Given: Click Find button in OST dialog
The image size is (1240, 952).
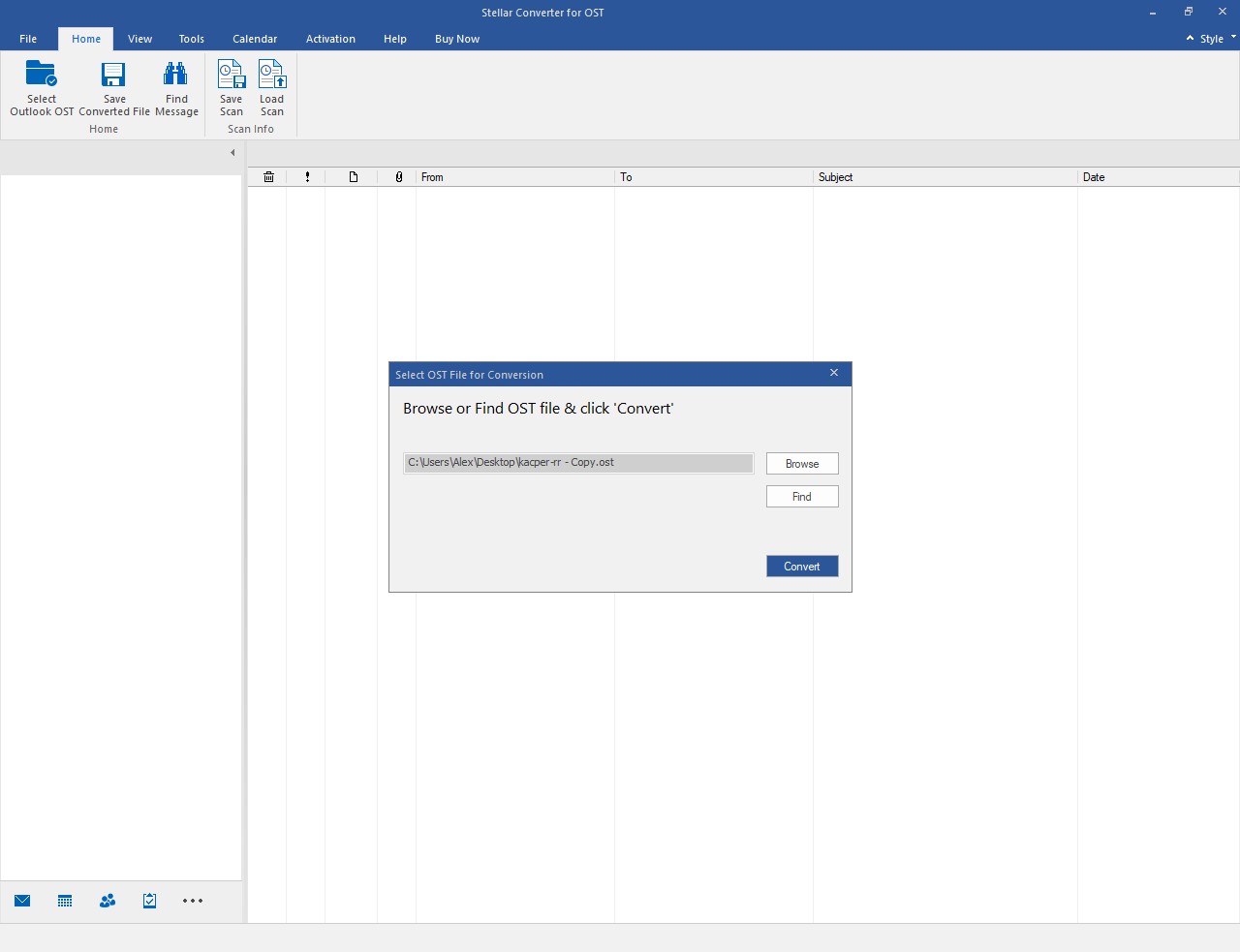Looking at the screenshot, I should click(x=801, y=497).
